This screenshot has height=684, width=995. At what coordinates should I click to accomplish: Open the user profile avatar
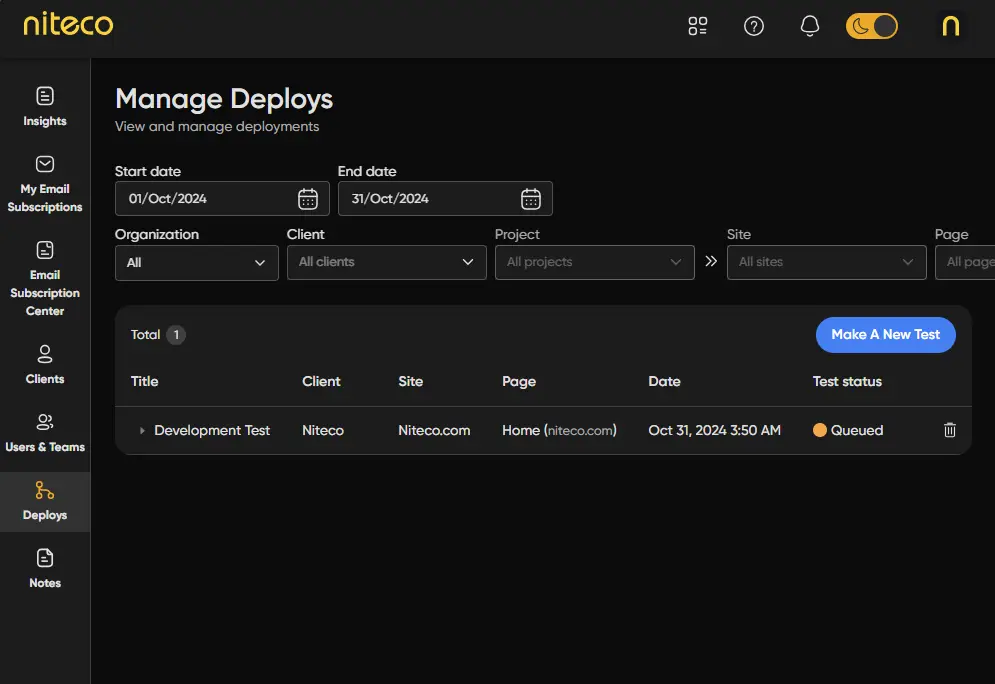[951, 27]
